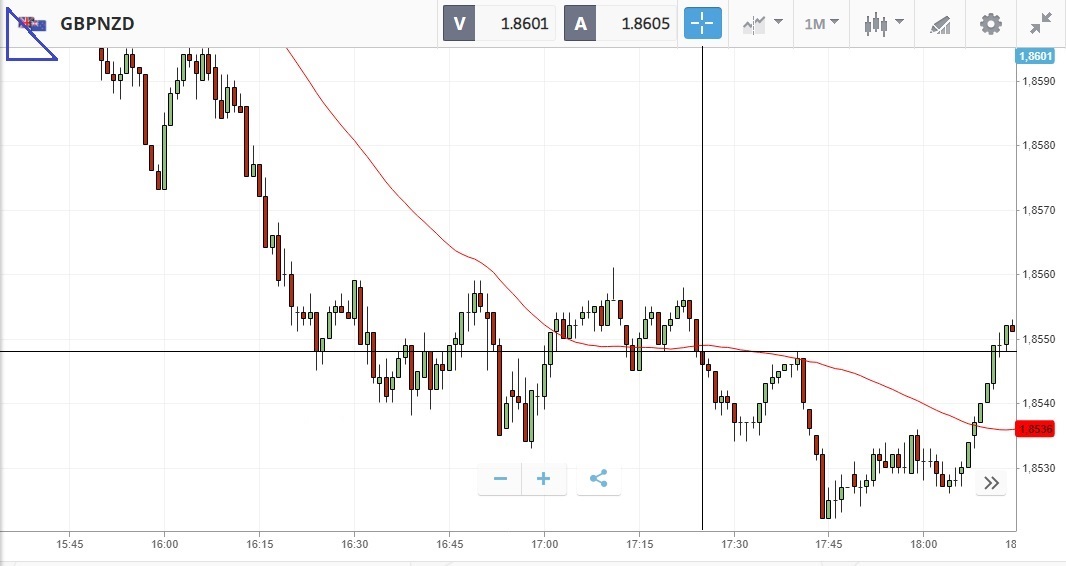Viewport: 1066px width, 566px height.
Task: Zoom out with the minus button
Action: [x=500, y=479]
